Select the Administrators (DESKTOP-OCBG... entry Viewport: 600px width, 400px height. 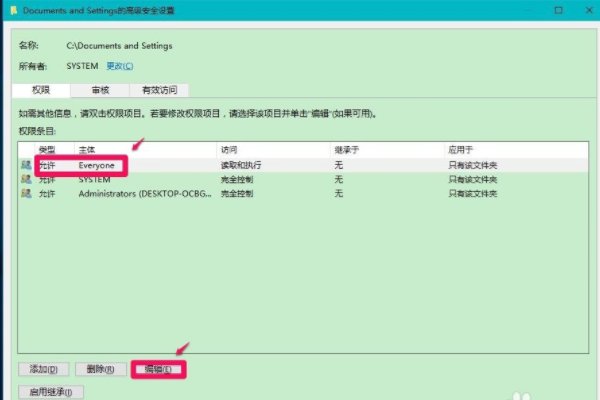tap(145, 194)
